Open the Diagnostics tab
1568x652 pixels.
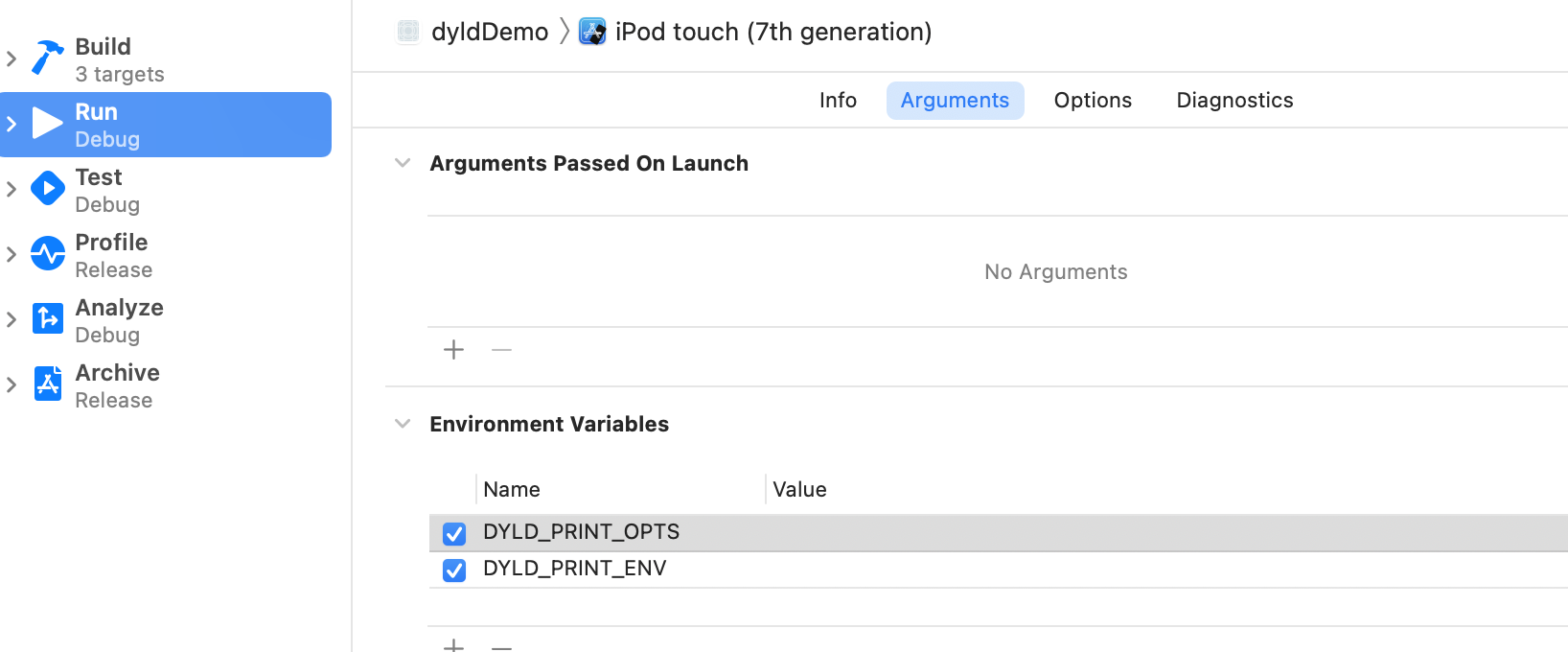[1234, 101]
